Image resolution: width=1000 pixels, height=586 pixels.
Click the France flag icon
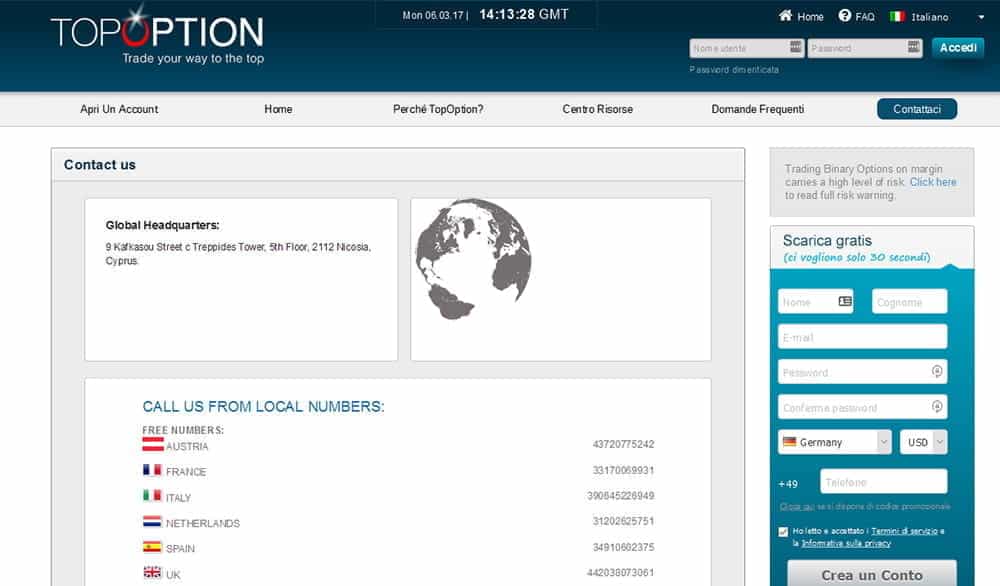[152, 470]
